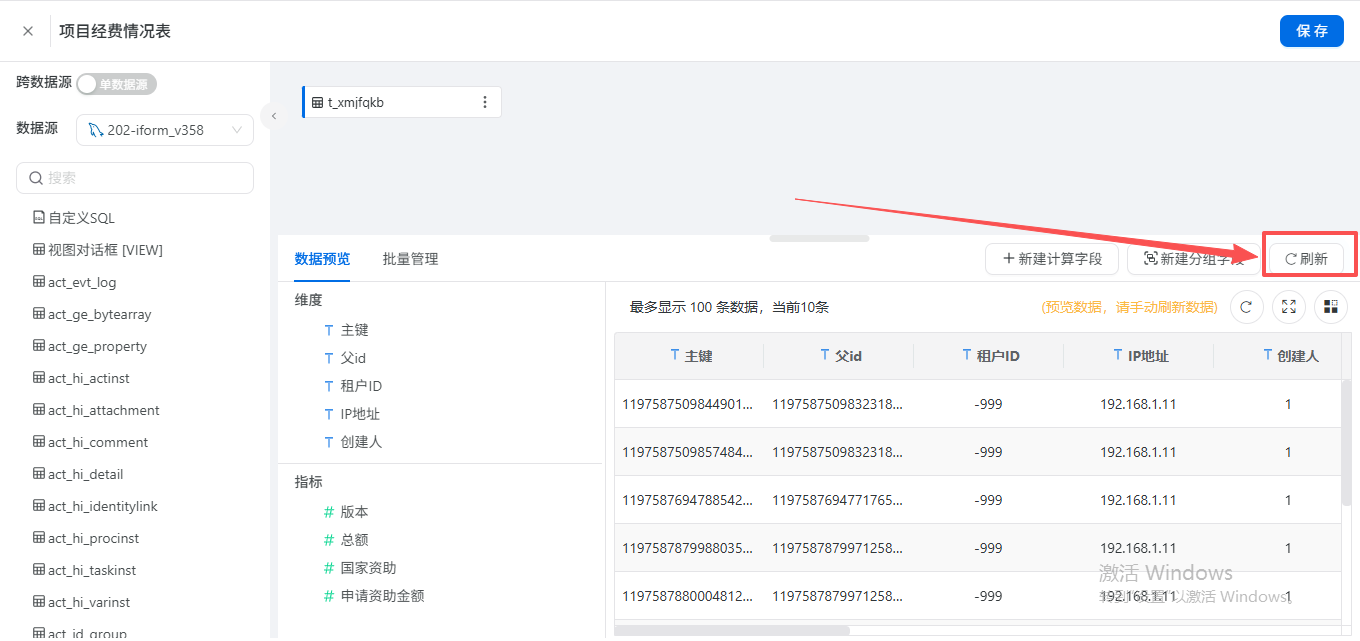Select act_hi_identitylink table
Screen dimensions: 1360x641
[x=95, y=506]
